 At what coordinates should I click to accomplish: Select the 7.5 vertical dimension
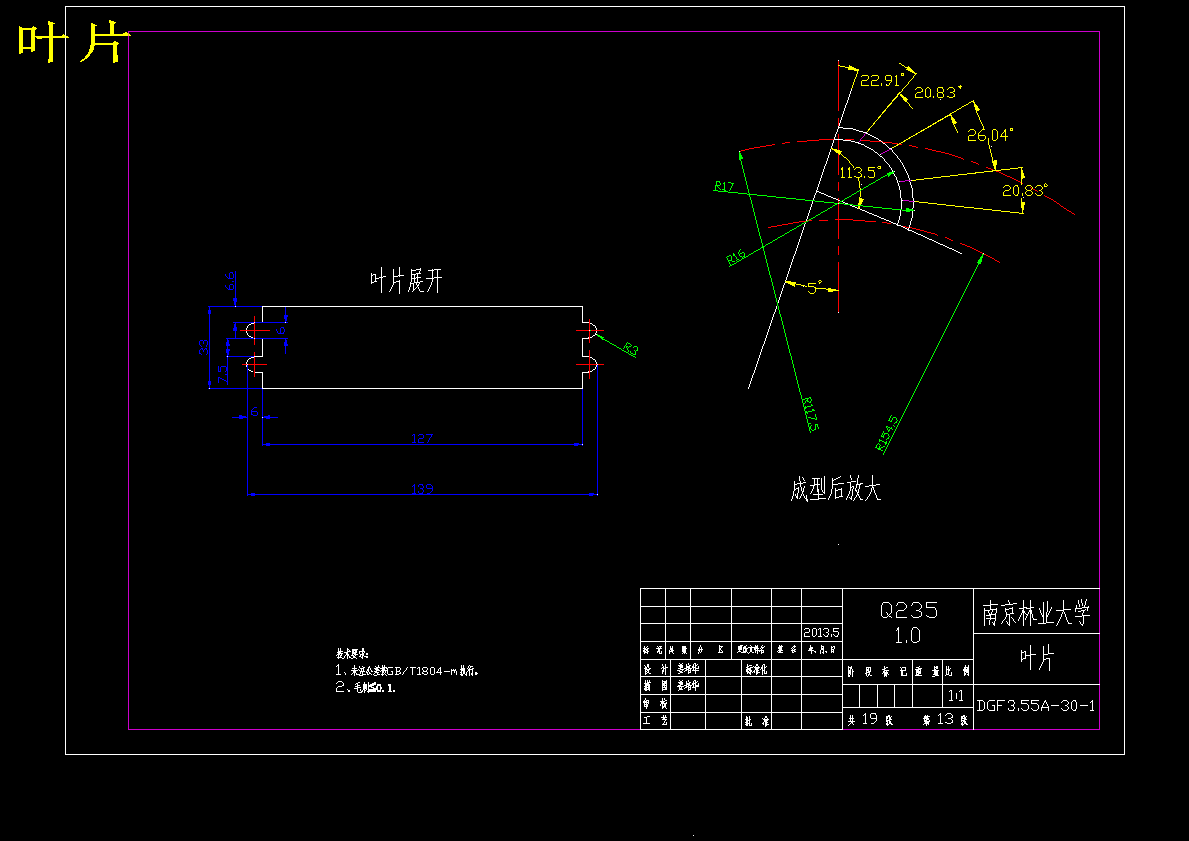pos(222,374)
